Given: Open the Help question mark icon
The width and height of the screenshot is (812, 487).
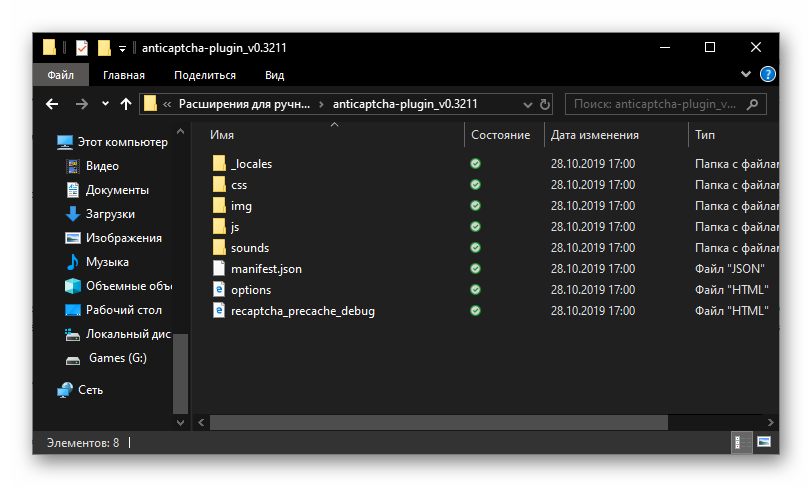Looking at the screenshot, I should click(767, 74).
